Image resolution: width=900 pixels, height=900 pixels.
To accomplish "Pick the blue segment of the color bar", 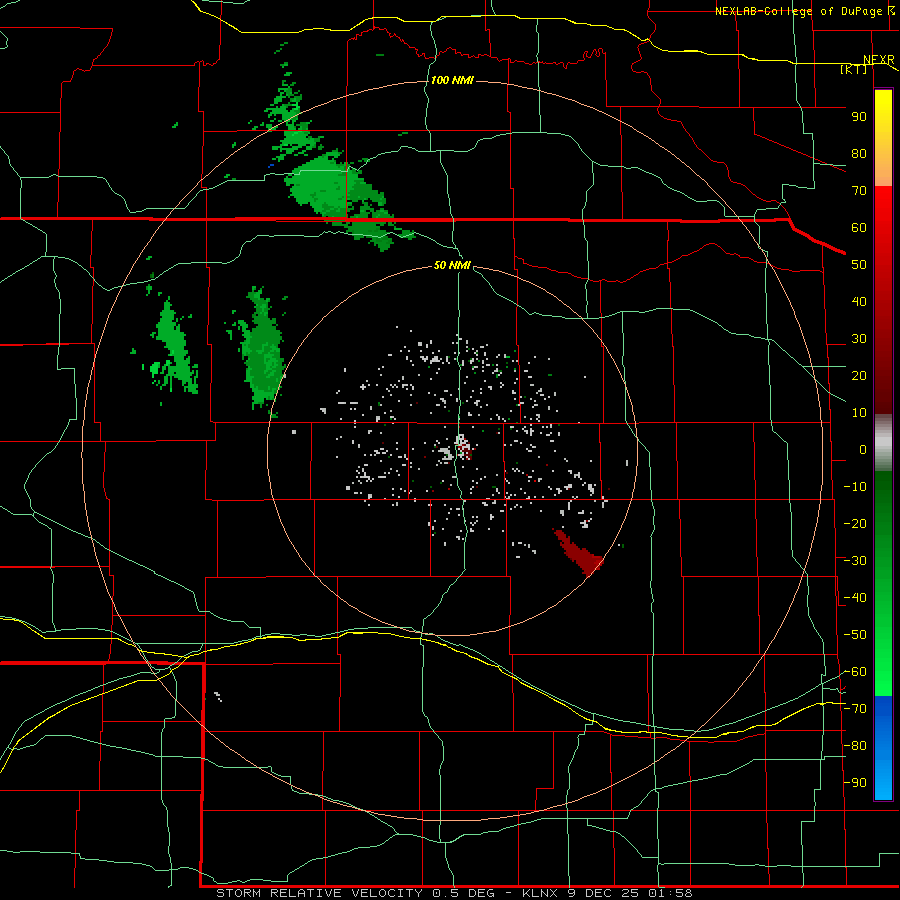I will pyautogui.click(x=883, y=748).
